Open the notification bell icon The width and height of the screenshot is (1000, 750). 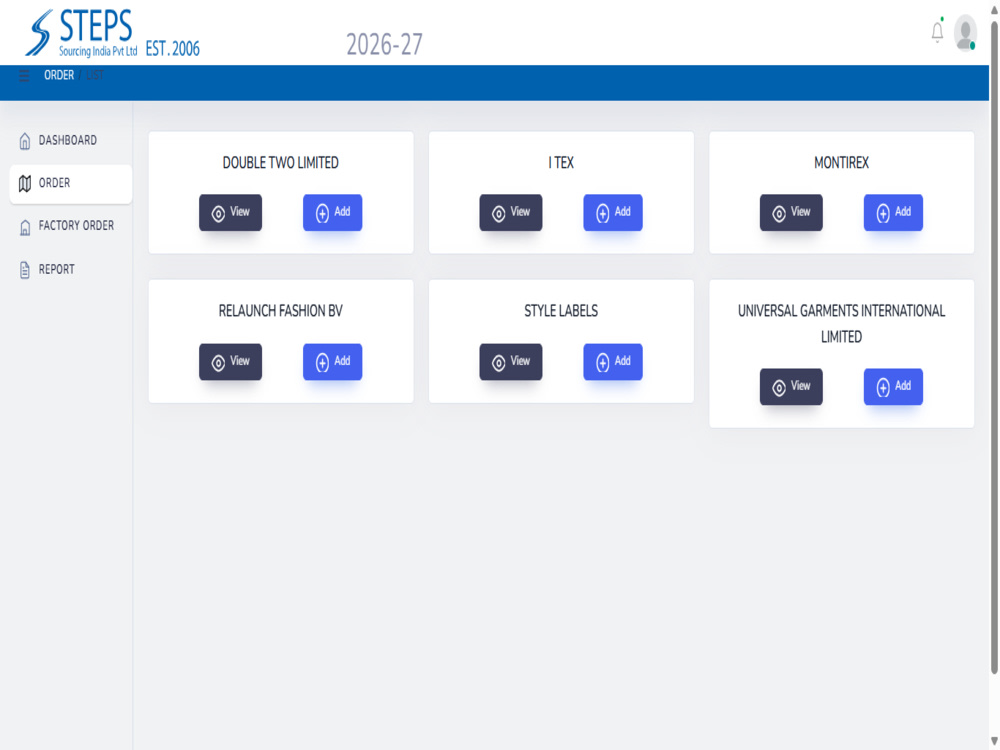coord(937,32)
